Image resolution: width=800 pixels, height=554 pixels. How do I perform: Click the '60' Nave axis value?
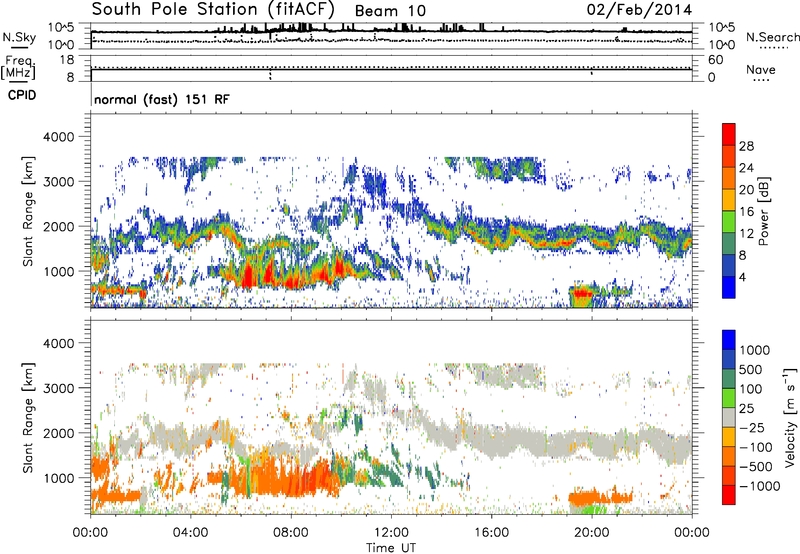coord(716,60)
